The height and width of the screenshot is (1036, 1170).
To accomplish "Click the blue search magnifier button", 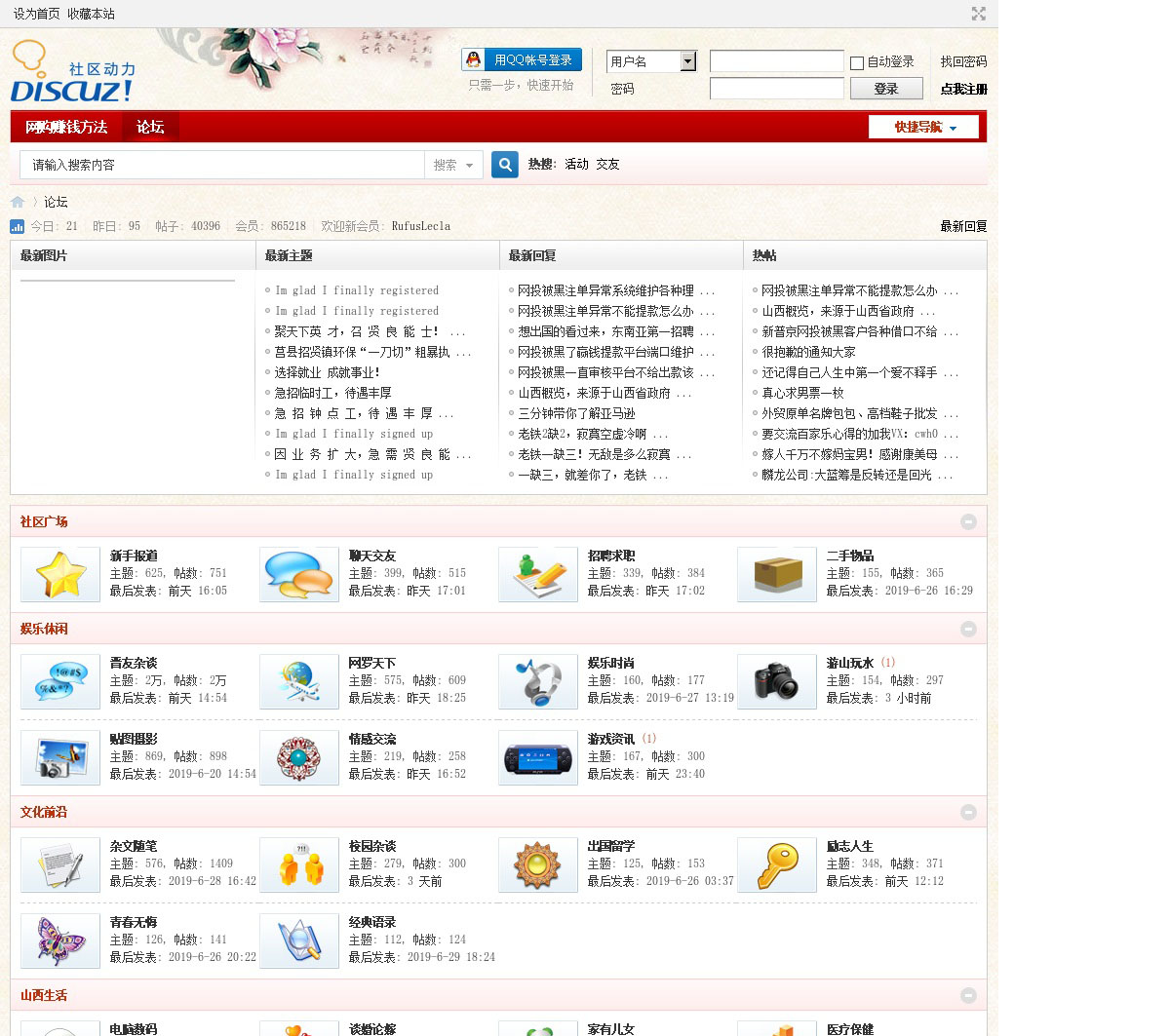I will 504,165.
